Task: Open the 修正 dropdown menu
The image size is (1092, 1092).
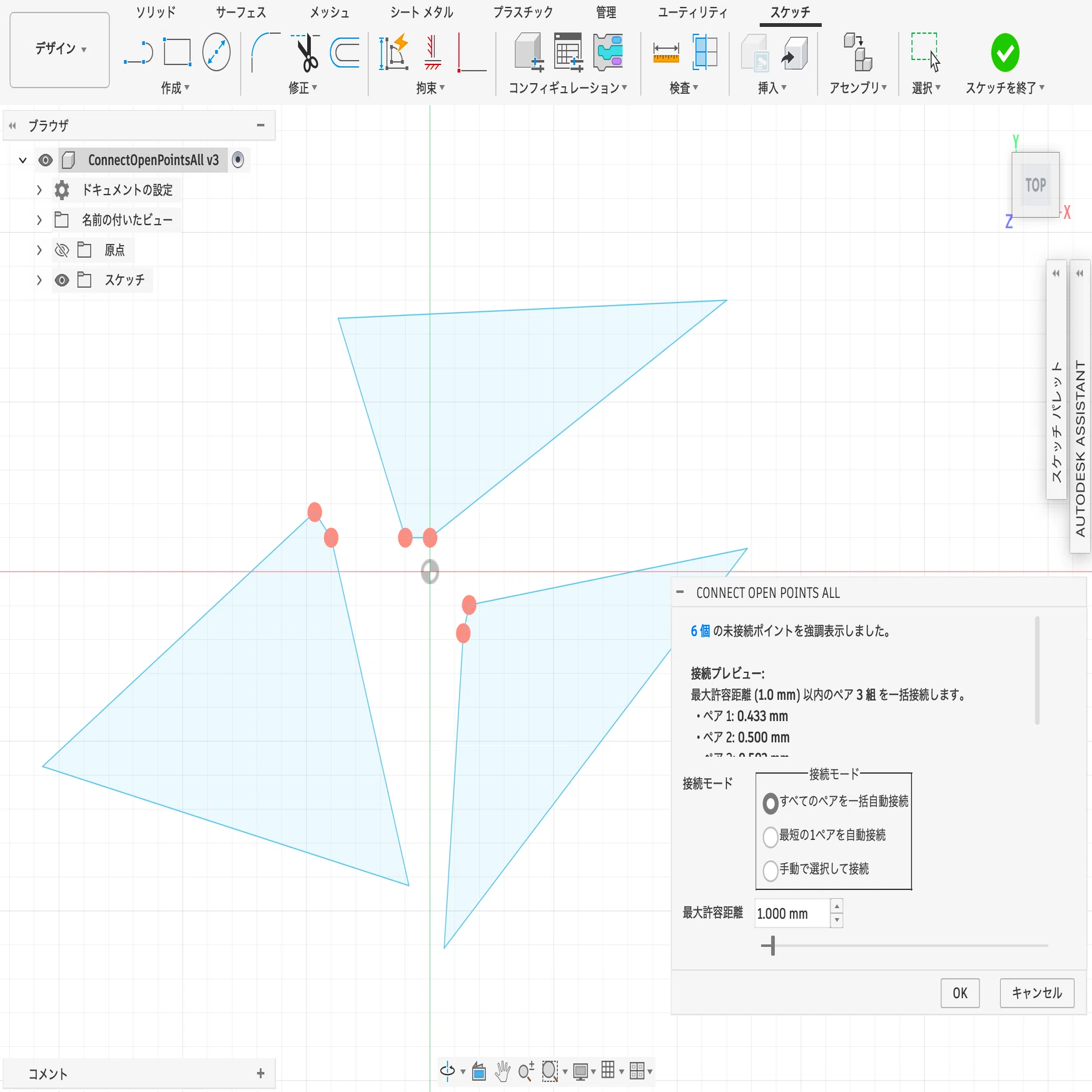Action: pyautogui.click(x=303, y=88)
